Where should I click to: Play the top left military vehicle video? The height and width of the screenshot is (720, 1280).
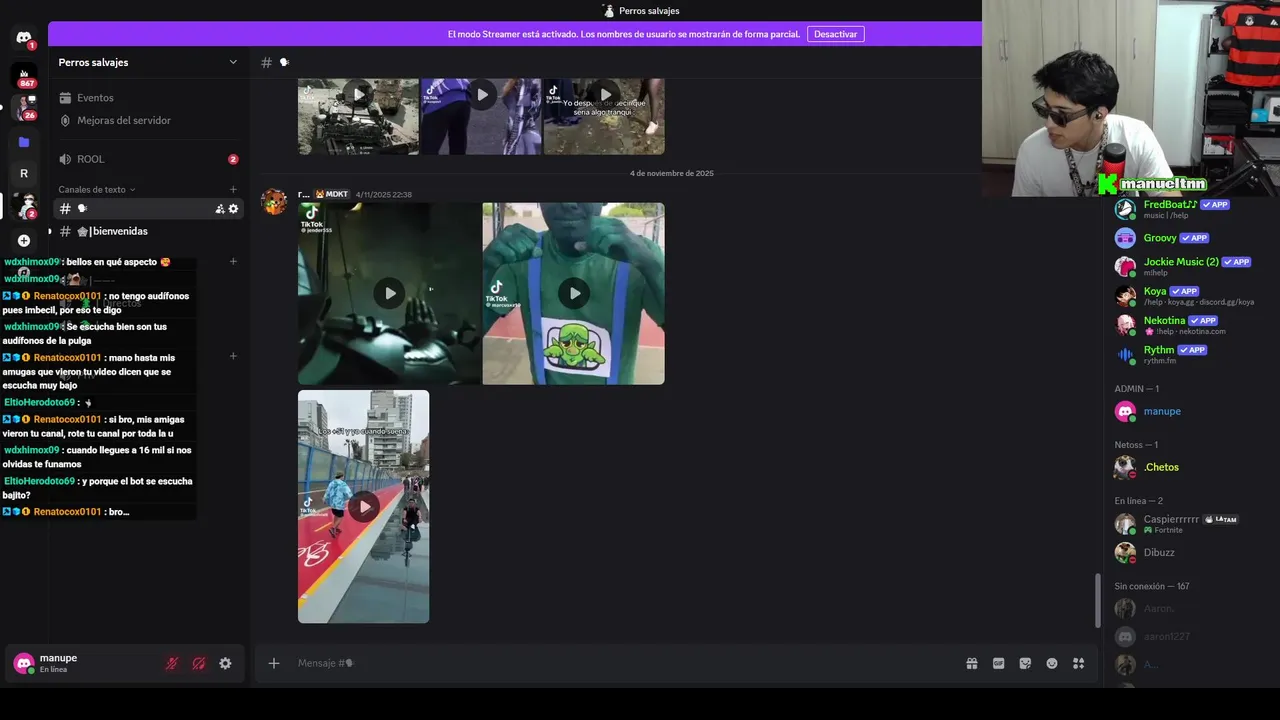pos(358,95)
